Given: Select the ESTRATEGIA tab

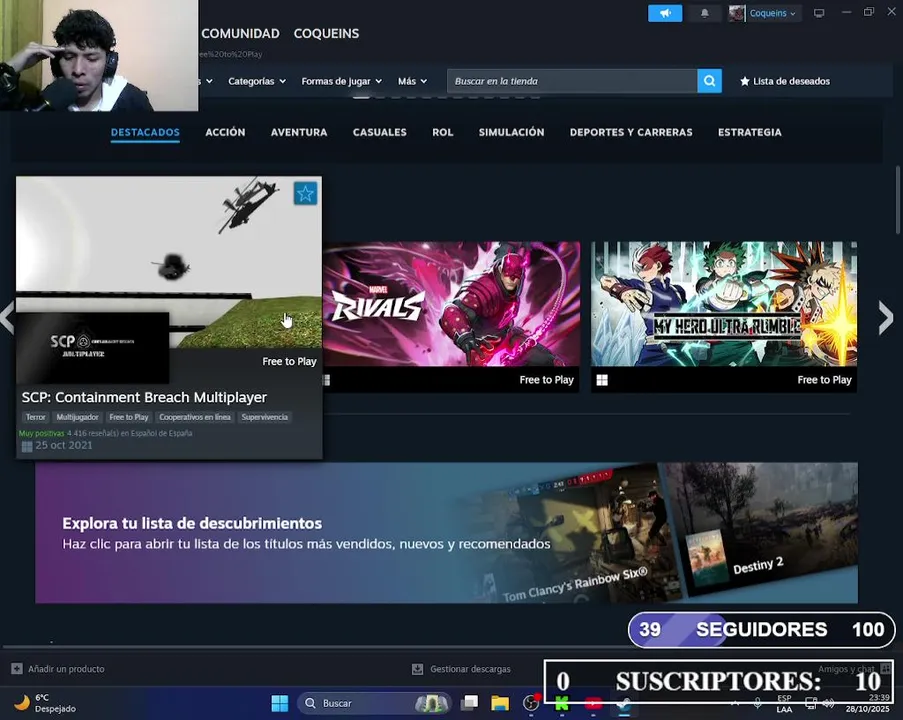Looking at the screenshot, I should (750, 132).
